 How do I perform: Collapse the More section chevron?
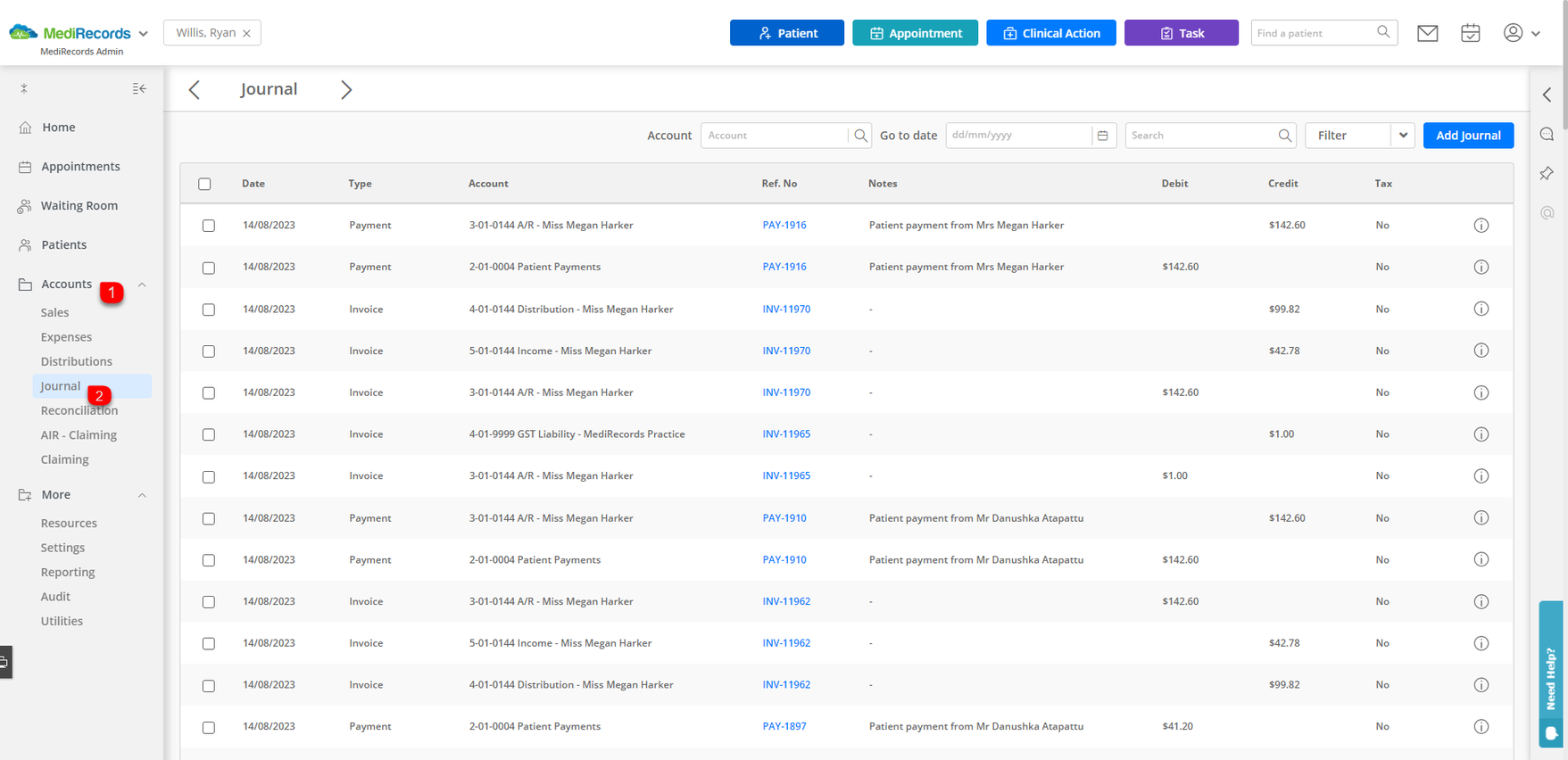(142, 495)
